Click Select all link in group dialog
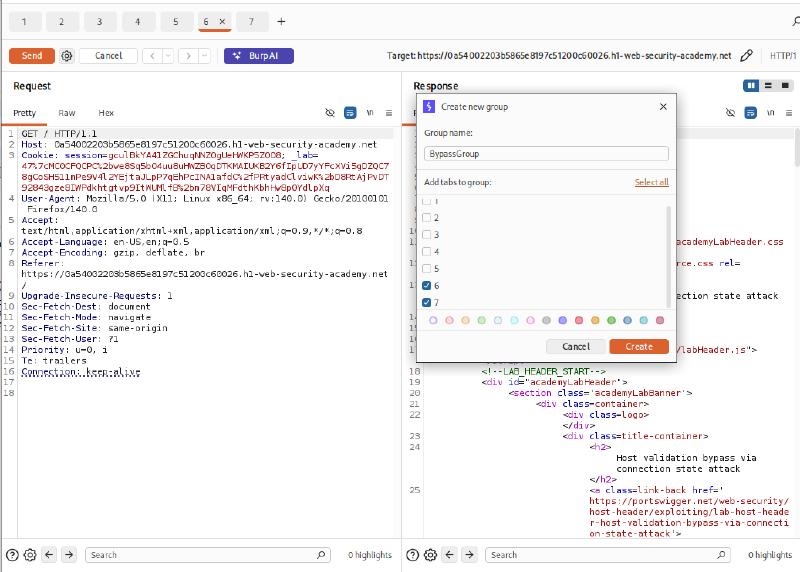Image resolution: width=800 pixels, height=572 pixels. (x=652, y=182)
